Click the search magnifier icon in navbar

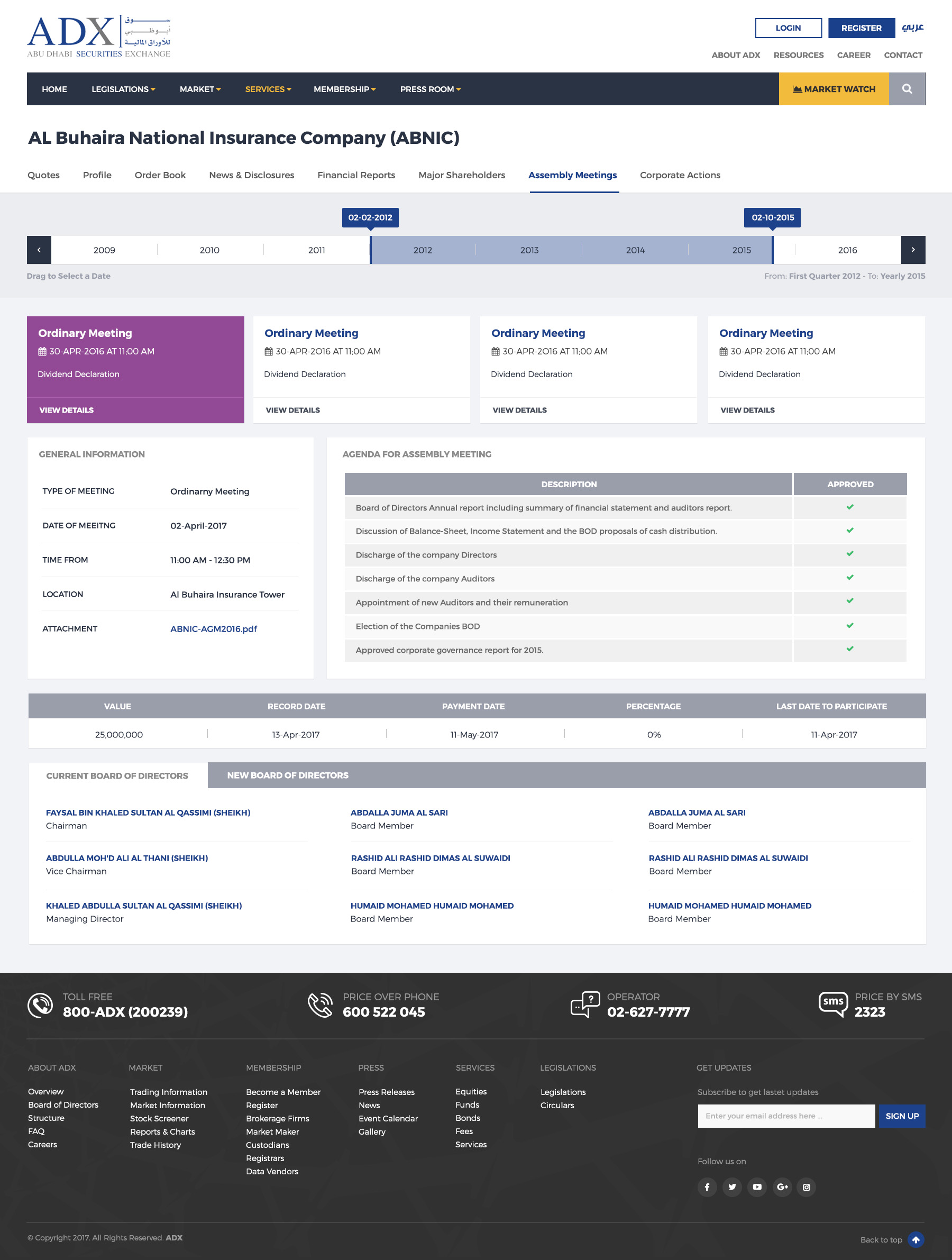[x=907, y=89]
